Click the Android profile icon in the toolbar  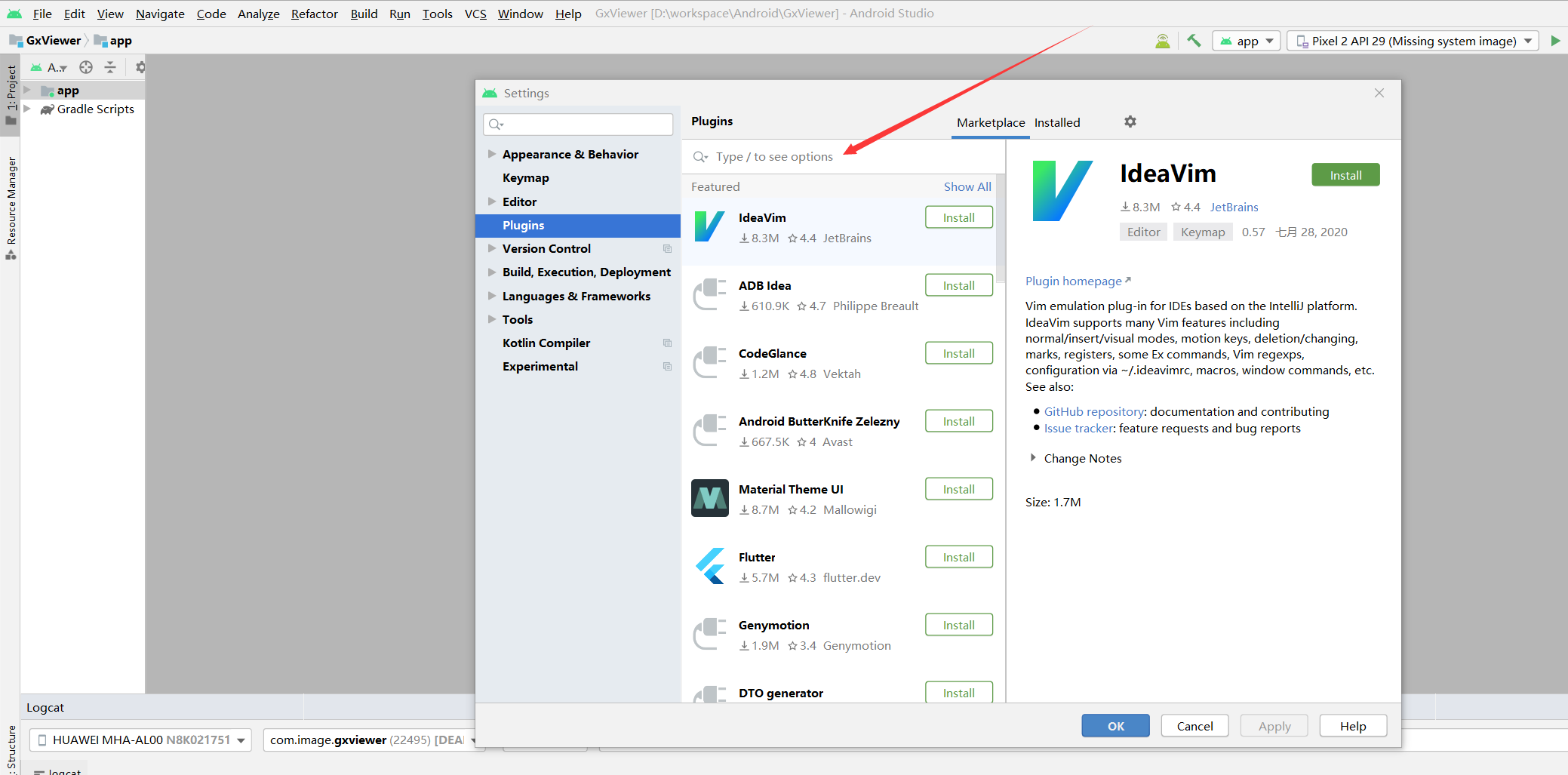pyautogui.click(x=1163, y=41)
